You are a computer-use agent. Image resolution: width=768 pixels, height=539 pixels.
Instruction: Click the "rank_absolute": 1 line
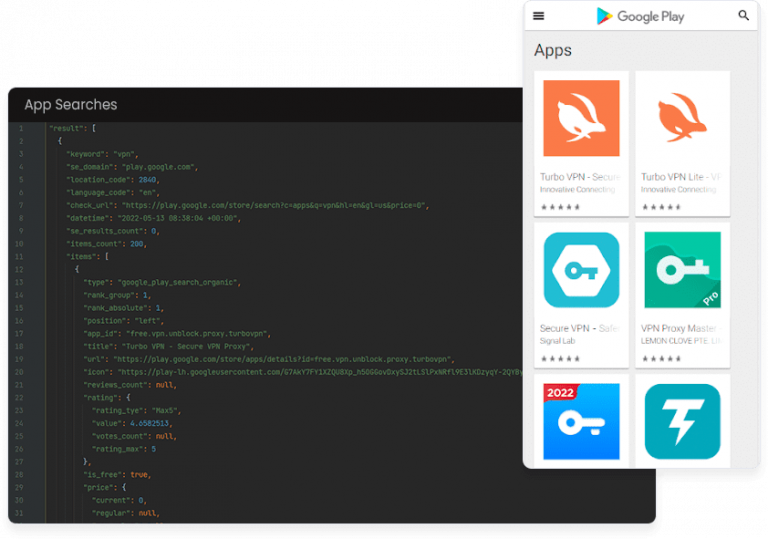click(123, 308)
